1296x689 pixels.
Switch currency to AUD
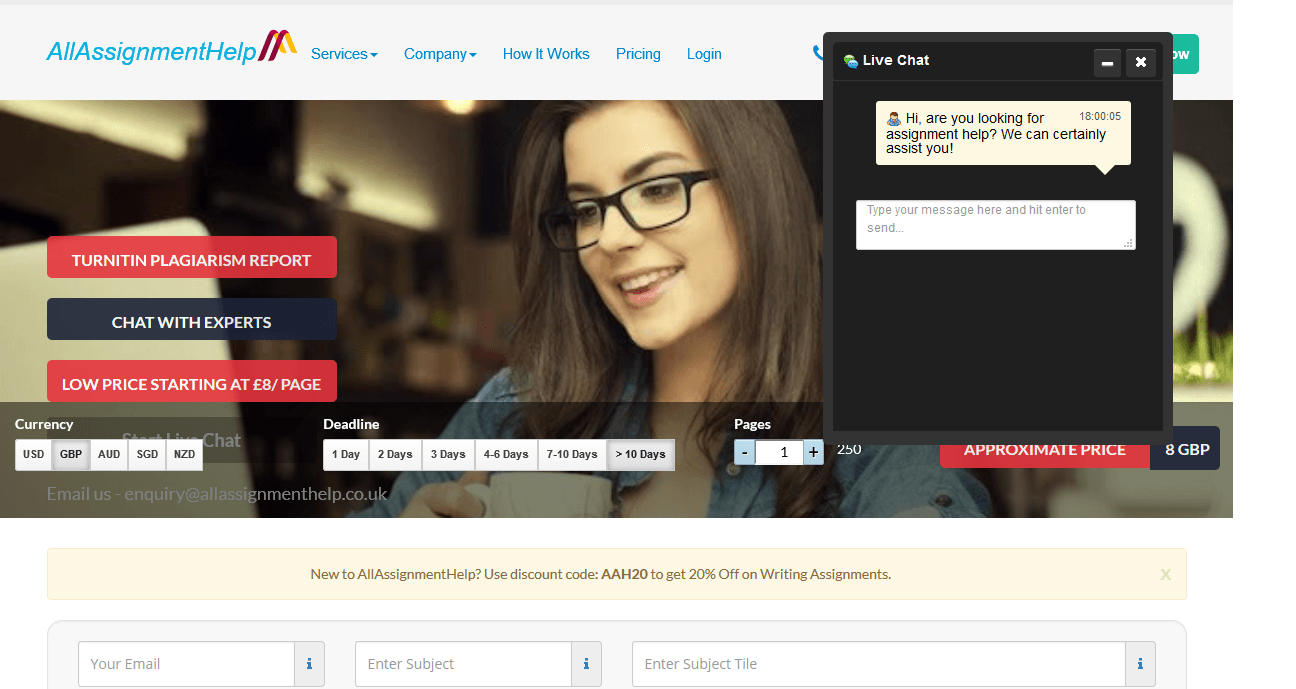109,455
